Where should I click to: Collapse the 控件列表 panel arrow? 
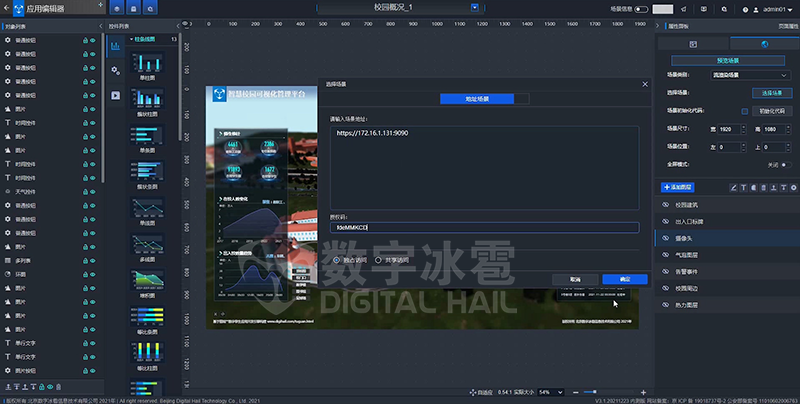[x=178, y=26]
